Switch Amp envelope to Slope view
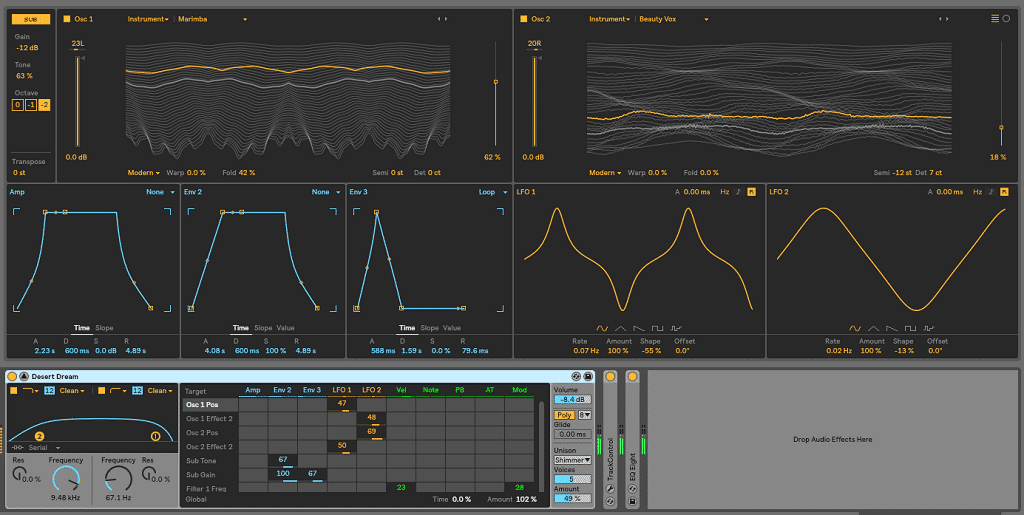This screenshot has height=515, width=1024. coord(104,328)
